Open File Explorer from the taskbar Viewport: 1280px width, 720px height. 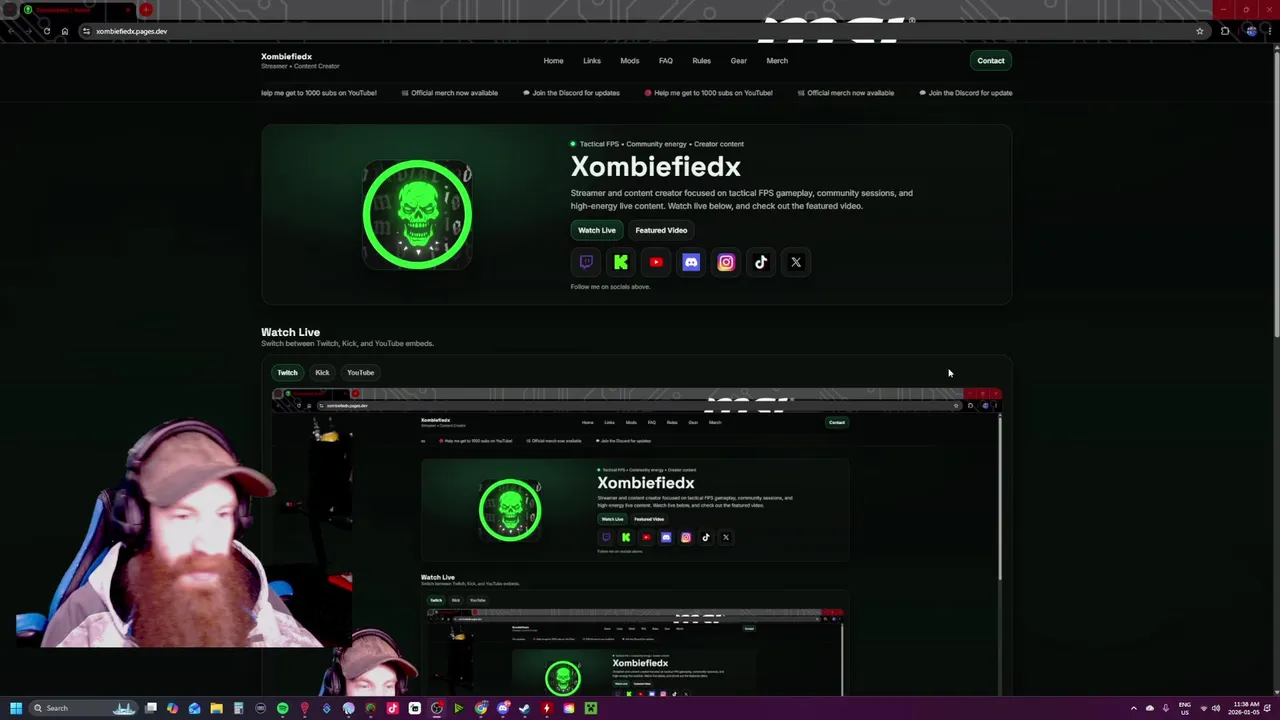pos(216,708)
